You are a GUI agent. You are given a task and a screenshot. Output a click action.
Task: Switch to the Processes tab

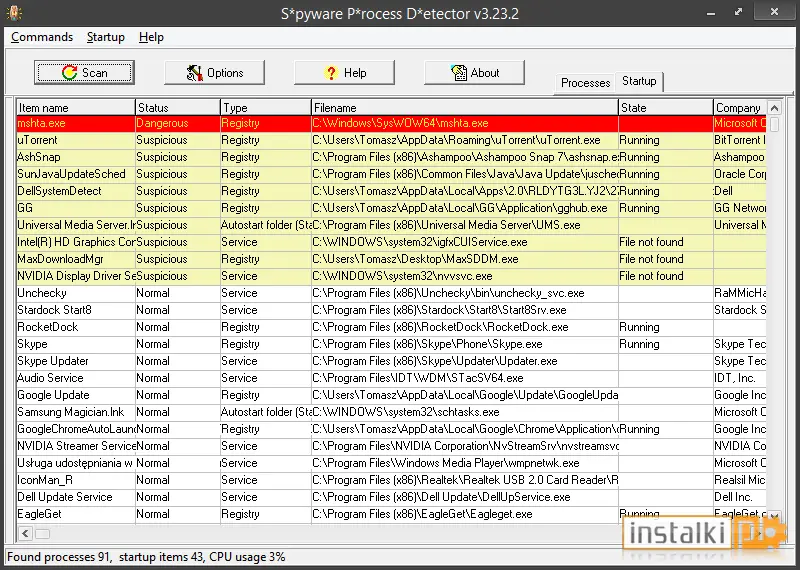[585, 83]
